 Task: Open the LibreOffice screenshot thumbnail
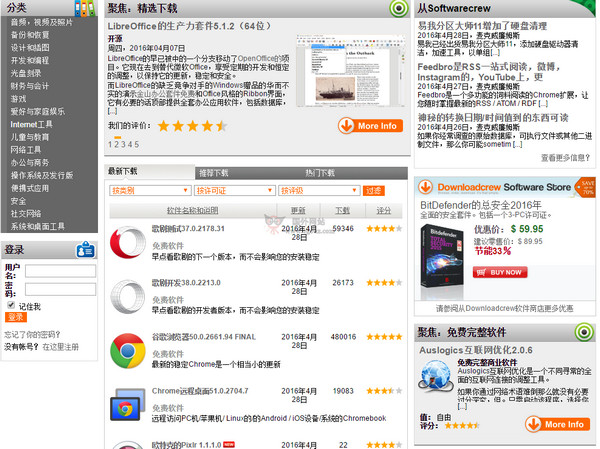tap(350, 70)
